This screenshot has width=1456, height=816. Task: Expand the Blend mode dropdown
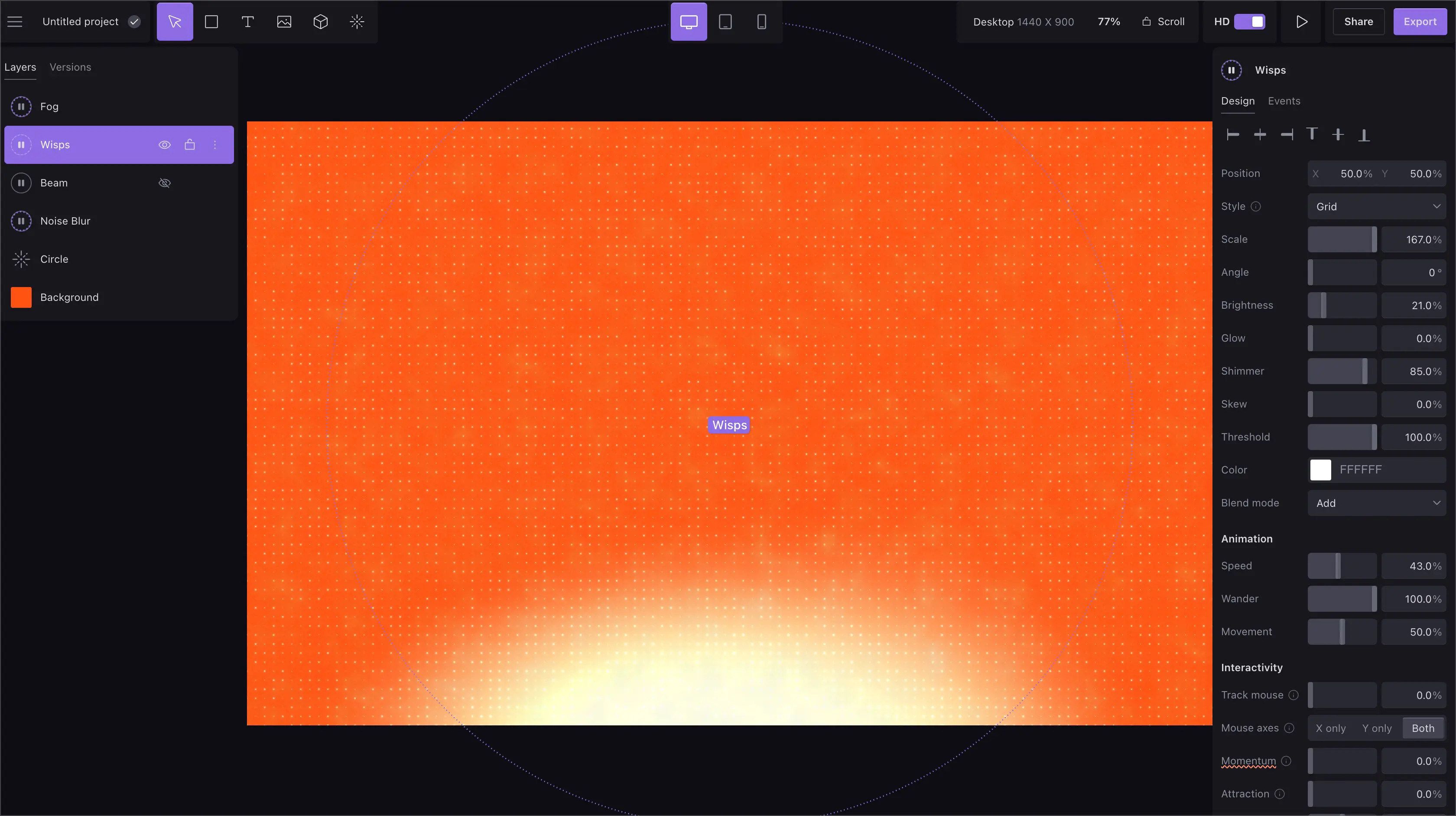click(x=1376, y=503)
